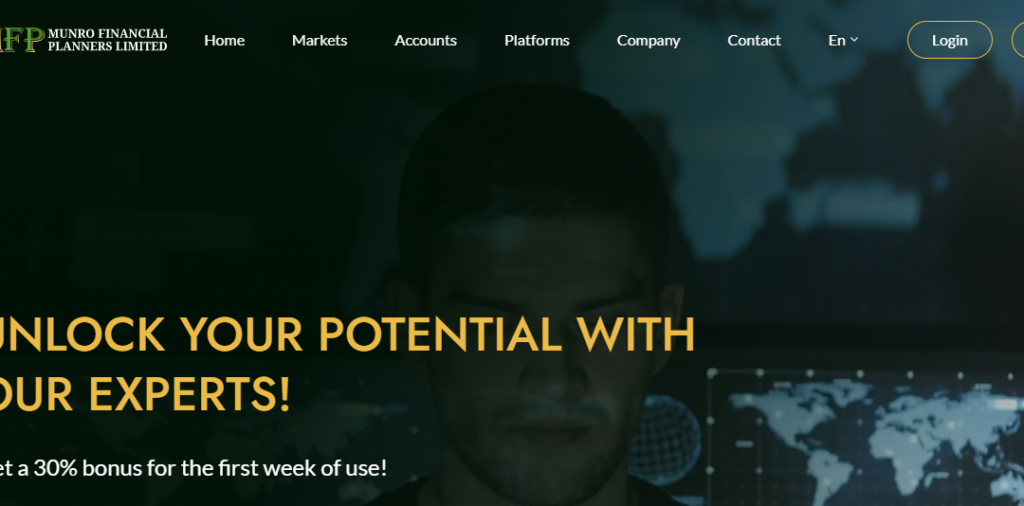Screen dimensions: 1024x506
Task: Click the Munro Financial Planners Limited logo text
Action: pos(108,40)
